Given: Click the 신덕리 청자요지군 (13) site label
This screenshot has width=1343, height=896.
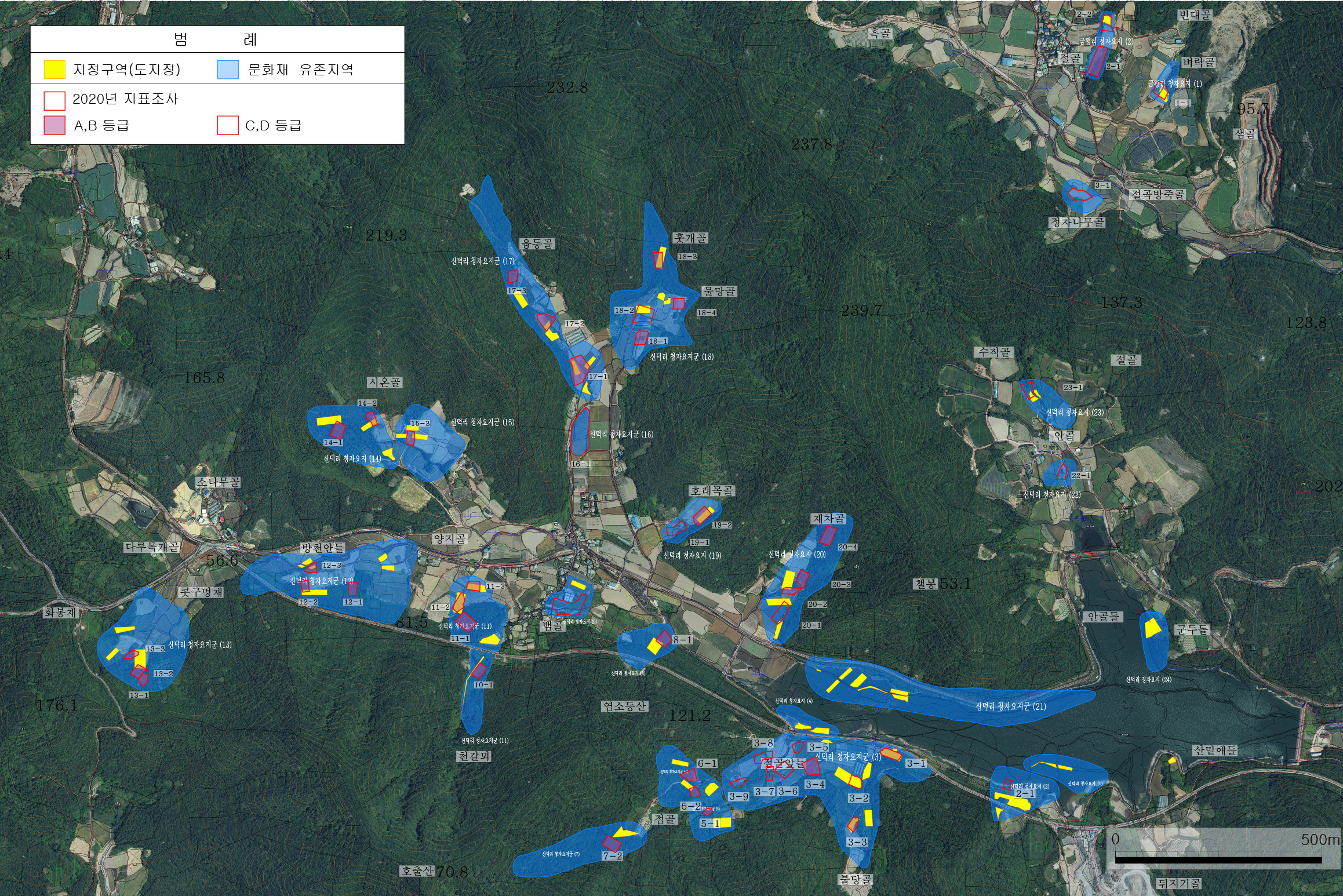Looking at the screenshot, I should [x=200, y=644].
